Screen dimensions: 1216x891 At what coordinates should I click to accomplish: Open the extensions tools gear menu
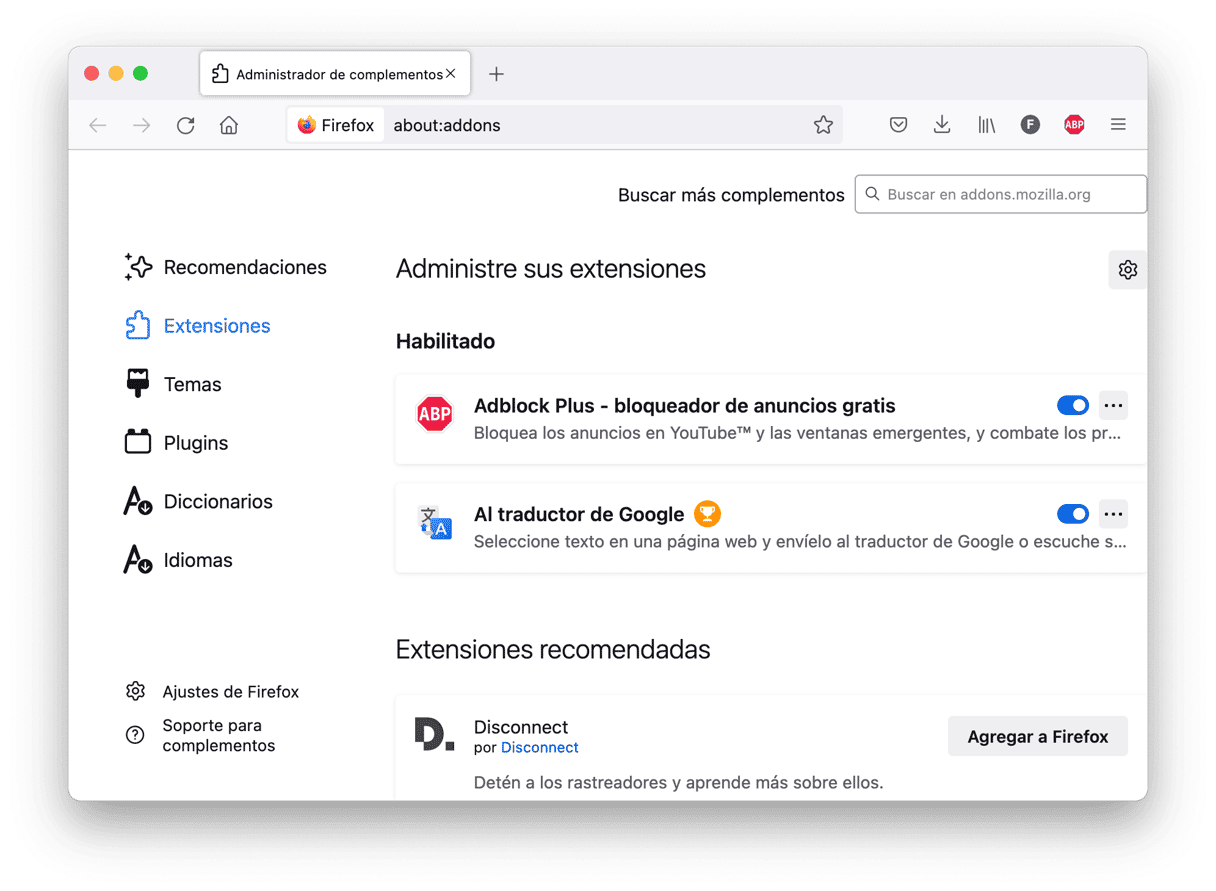[1128, 270]
